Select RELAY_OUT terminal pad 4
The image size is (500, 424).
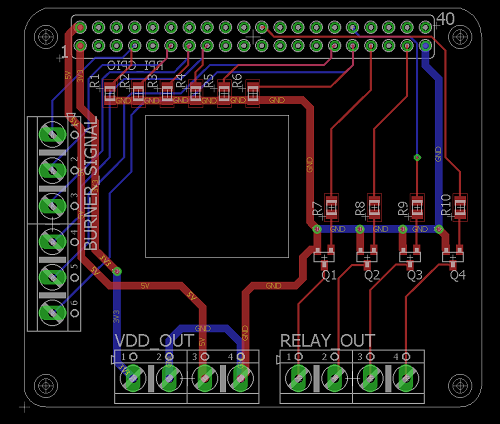[406, 378]
